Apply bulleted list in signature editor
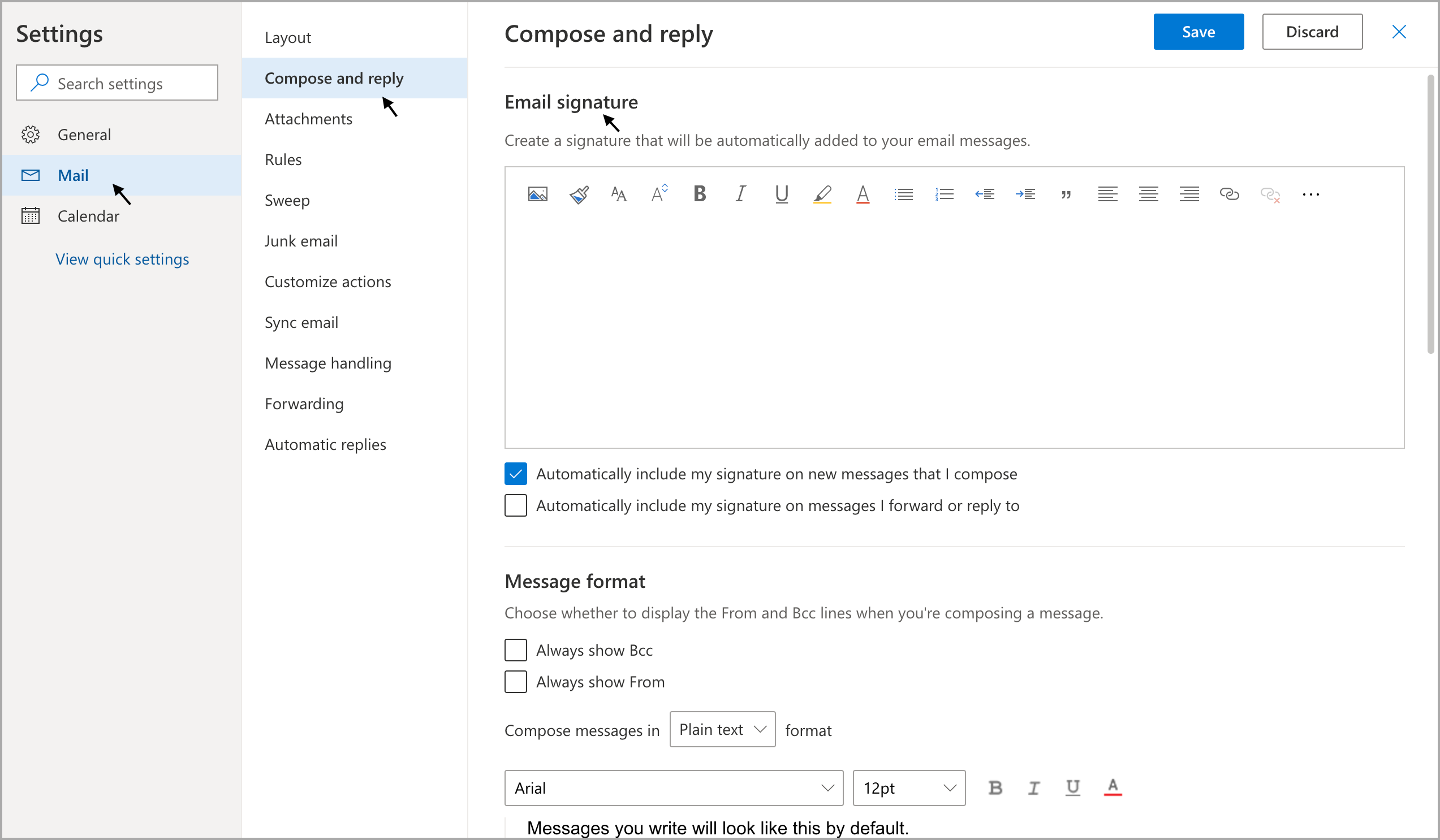Viewport: 1440px width, 840px height. point(903,194)
